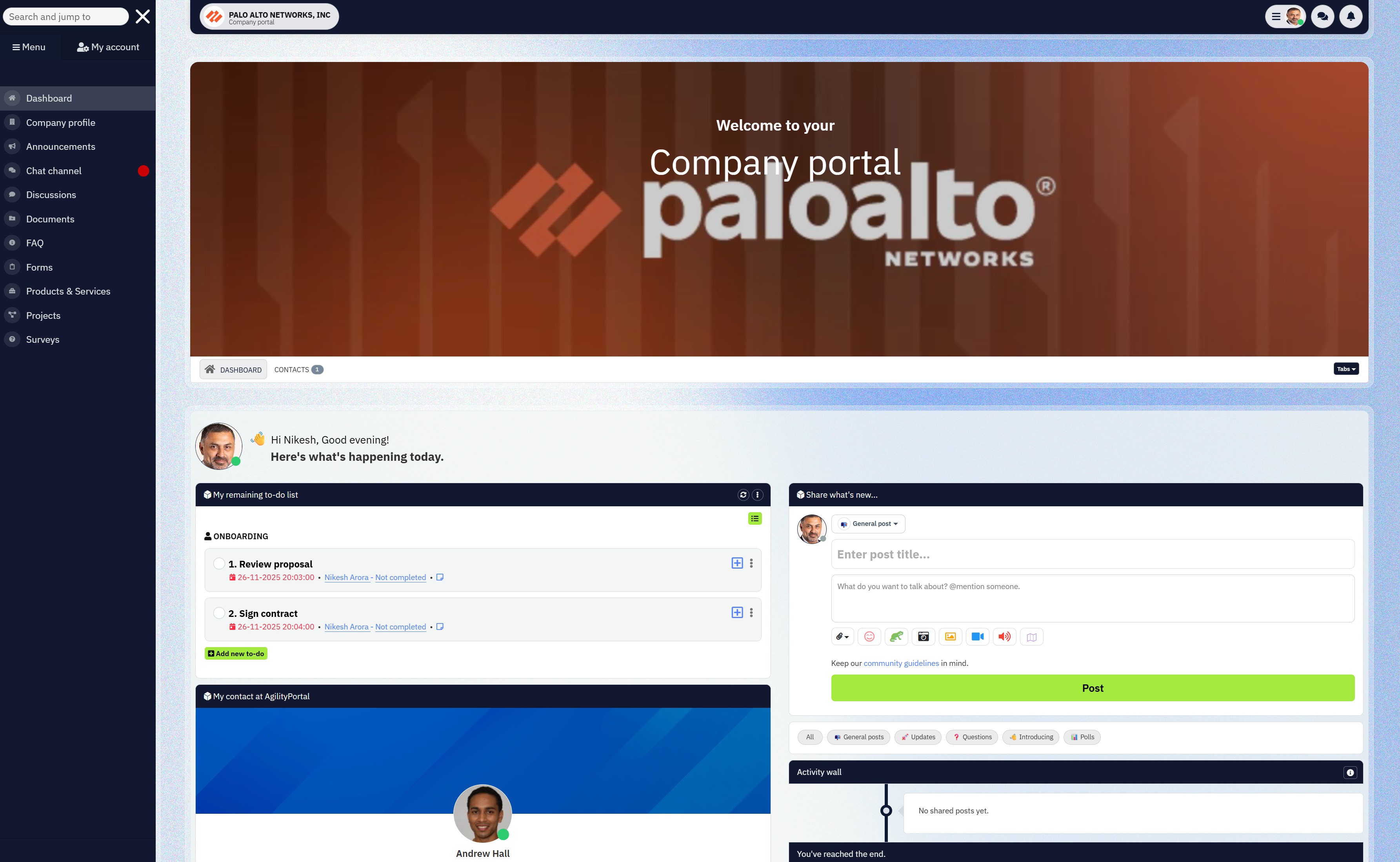Open notifications bell in top bar
The image size is (1400, 862).
(x=1351, y=16)
